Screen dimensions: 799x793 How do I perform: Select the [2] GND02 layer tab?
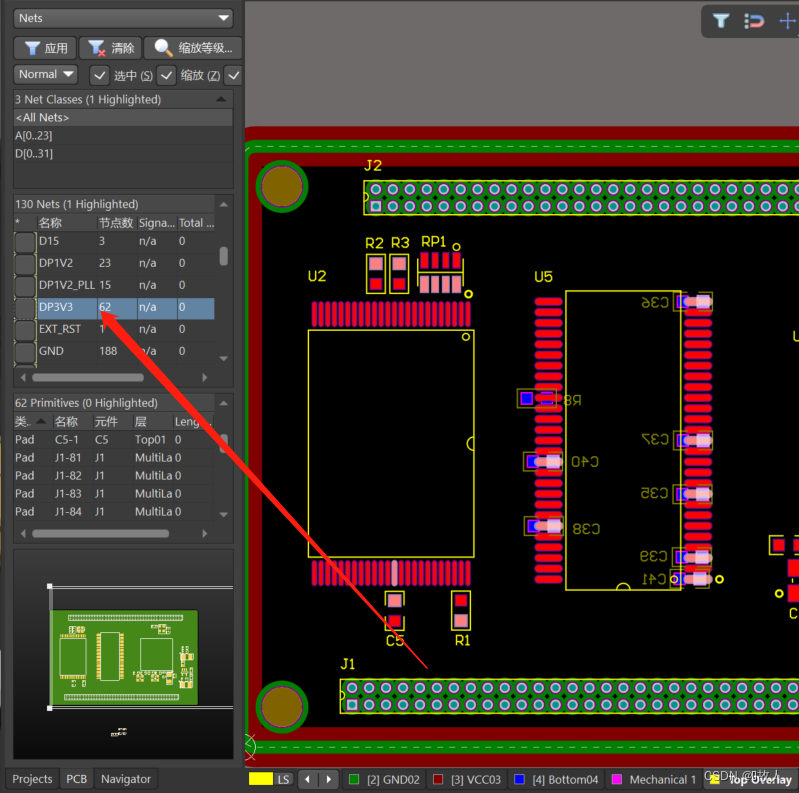click(x=385, y=779)
